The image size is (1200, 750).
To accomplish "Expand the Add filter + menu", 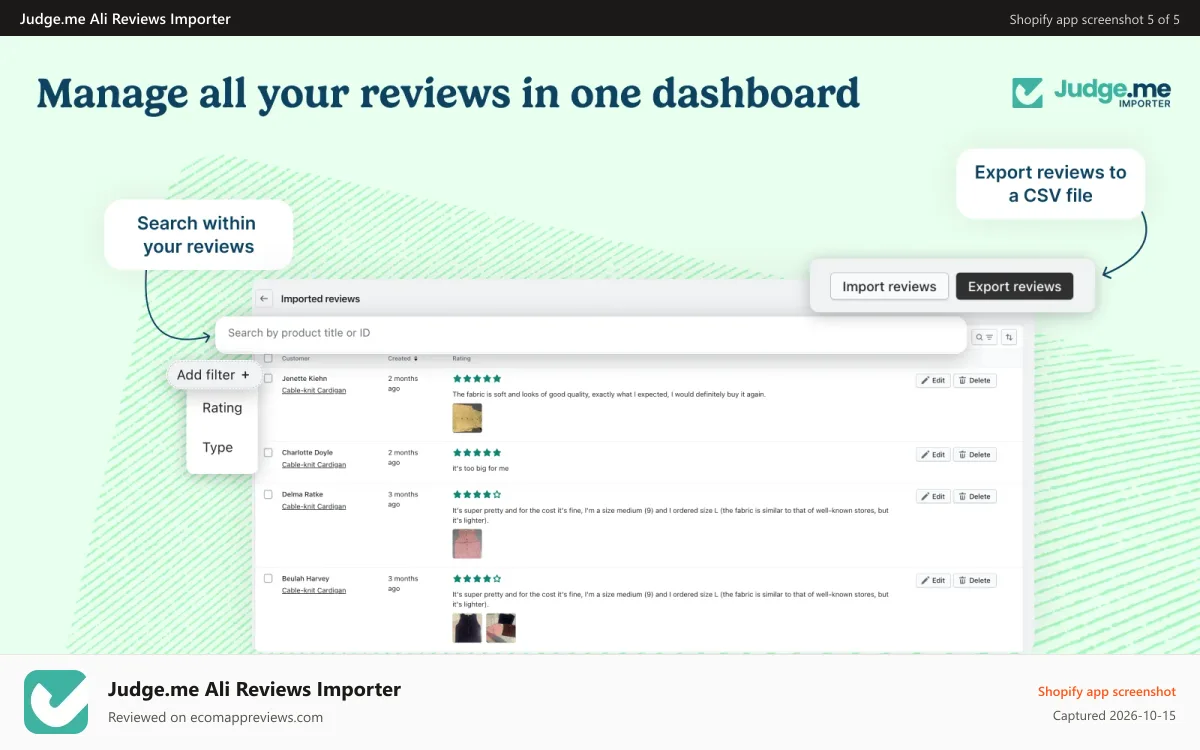I will [x=213, y=375].
